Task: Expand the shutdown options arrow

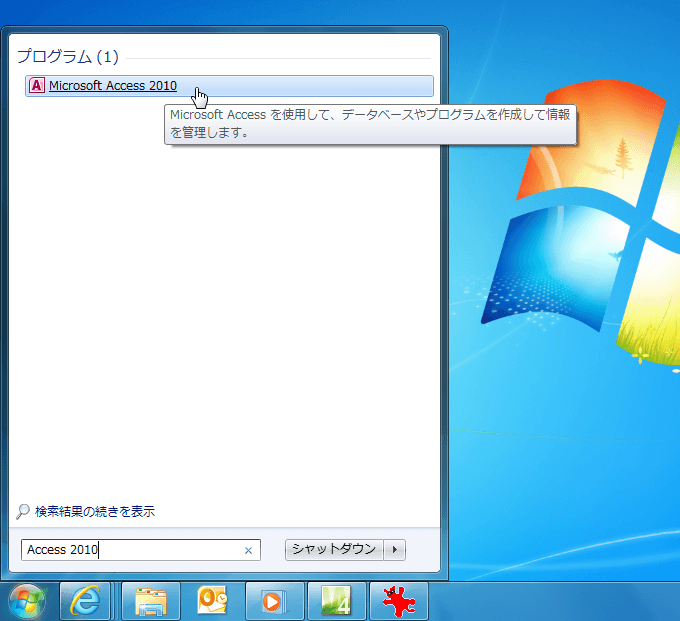Action: 395,550
